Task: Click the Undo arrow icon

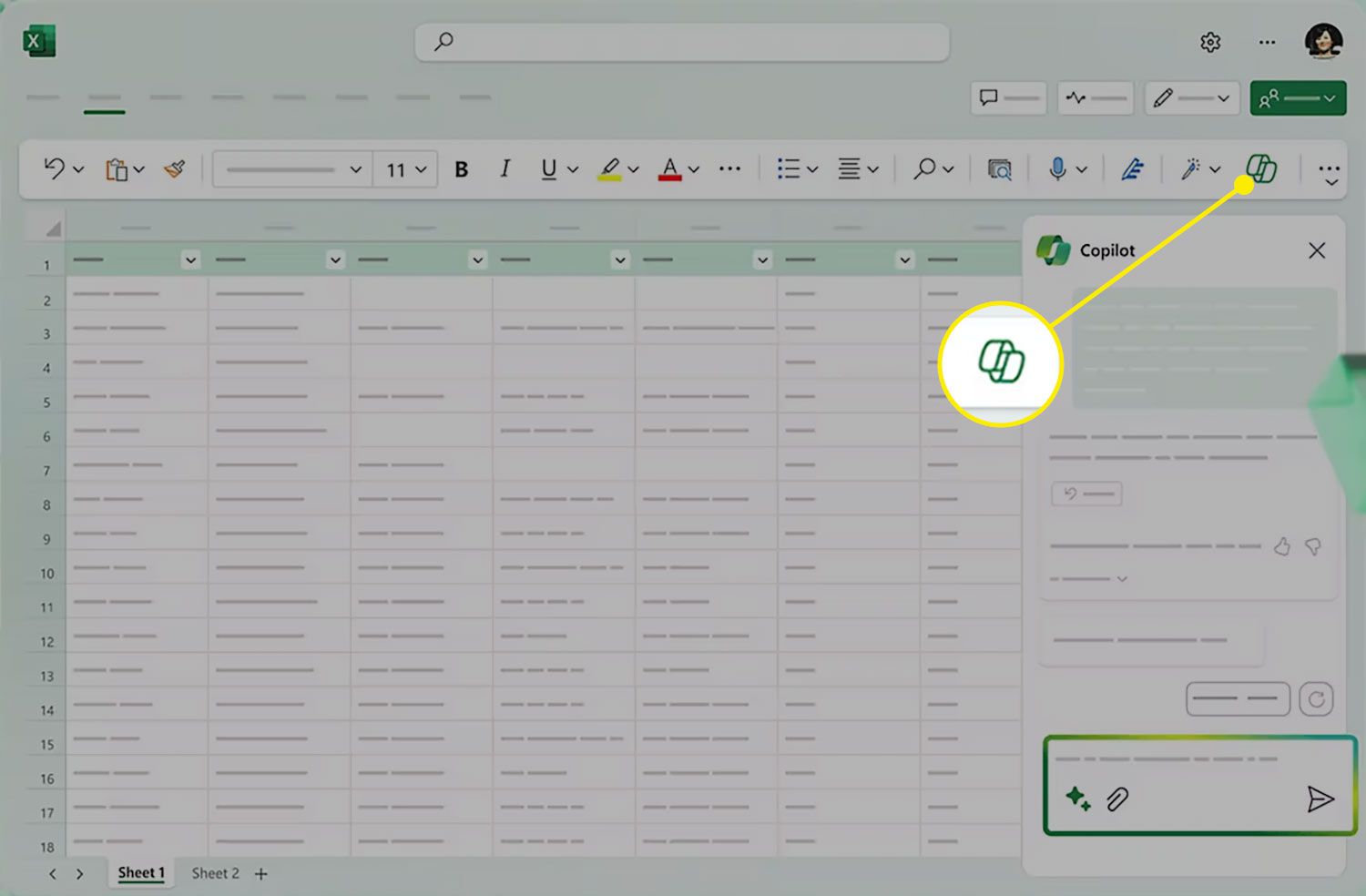Action: (55, 168)
